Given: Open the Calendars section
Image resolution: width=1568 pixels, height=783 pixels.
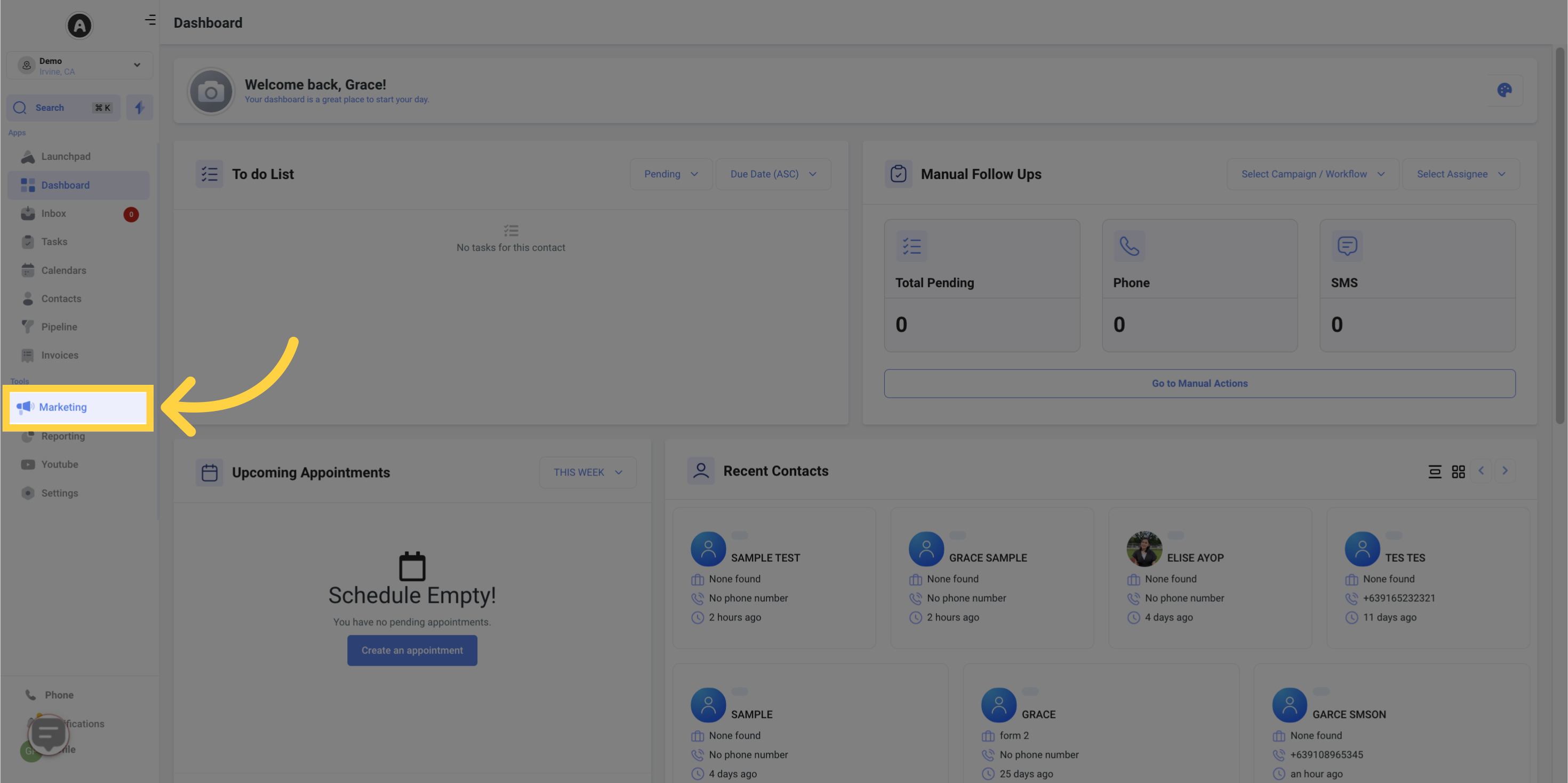Looking at the screenshot, I should click(x=63, y=271).
